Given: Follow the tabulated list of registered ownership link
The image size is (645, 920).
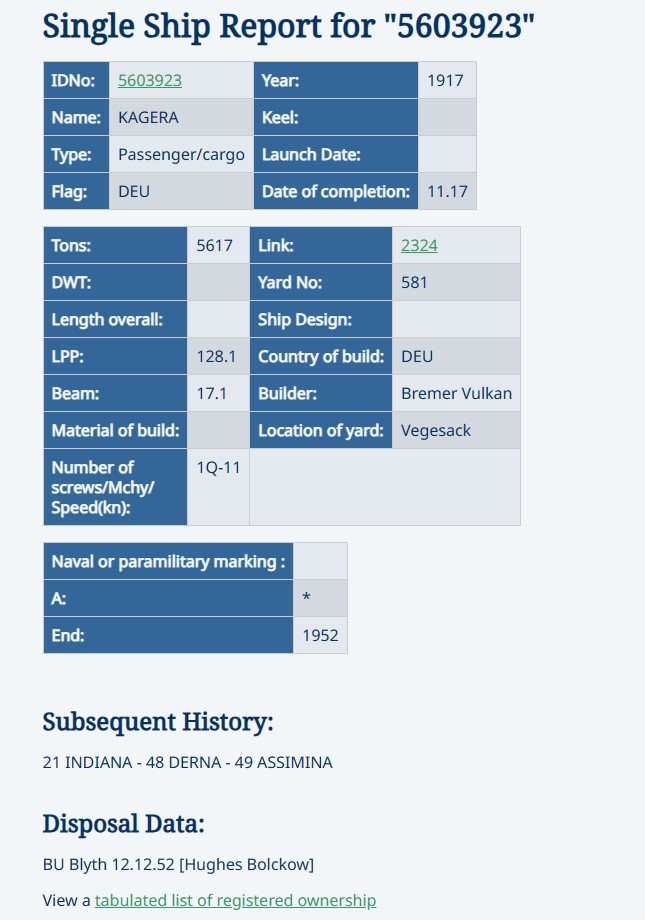Looking at the screenshot, I should (235, 900).
